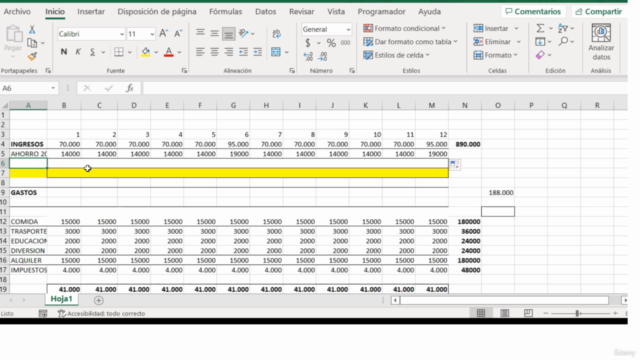Viewport: 640px width, 360px height.
Task: Click the Fill down icon
Action: (x=540, y=41)
